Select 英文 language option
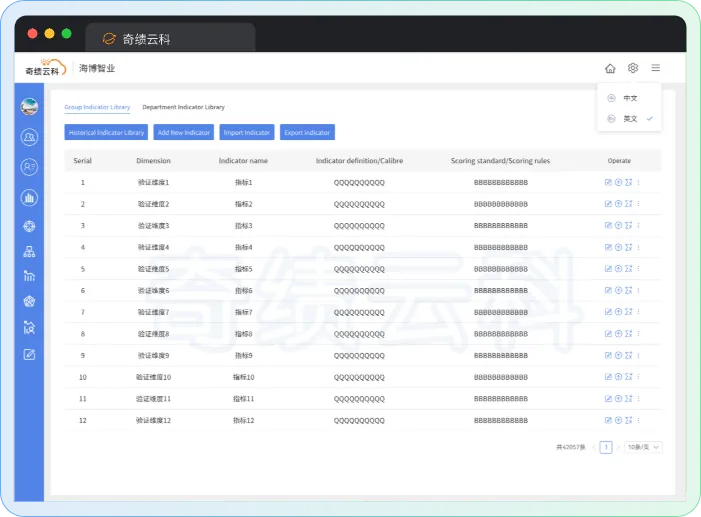Image resolution: width=701 pixels, height=517 pixels. coord(629,119)
